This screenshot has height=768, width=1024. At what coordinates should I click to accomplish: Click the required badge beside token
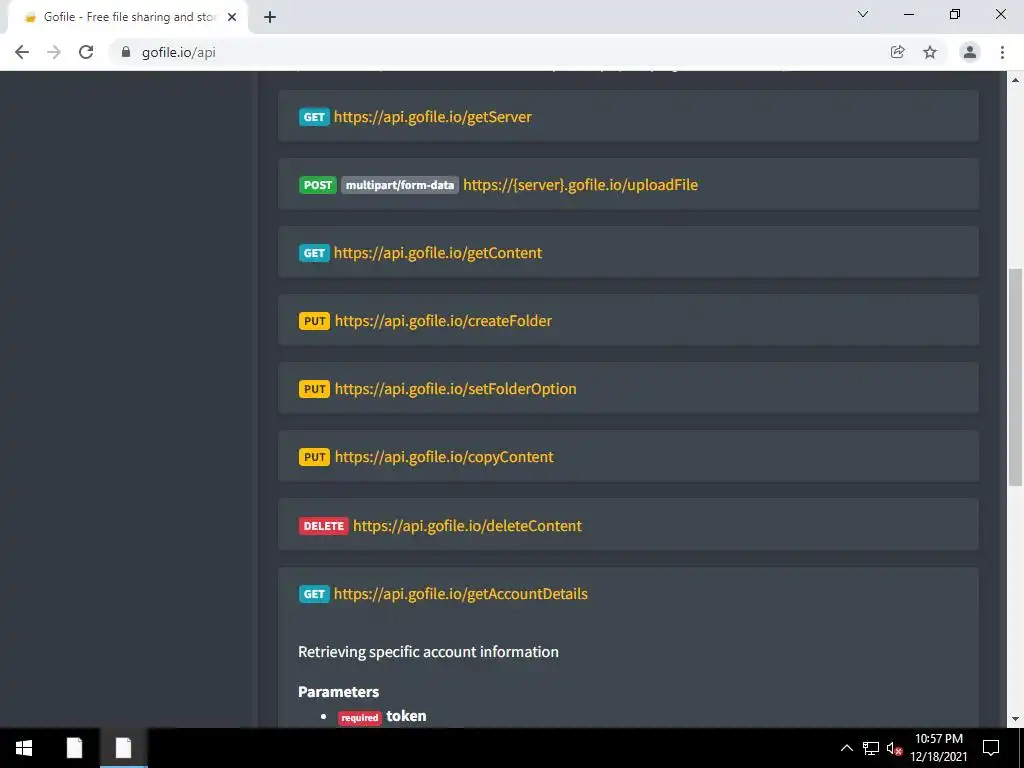point(360,717)
